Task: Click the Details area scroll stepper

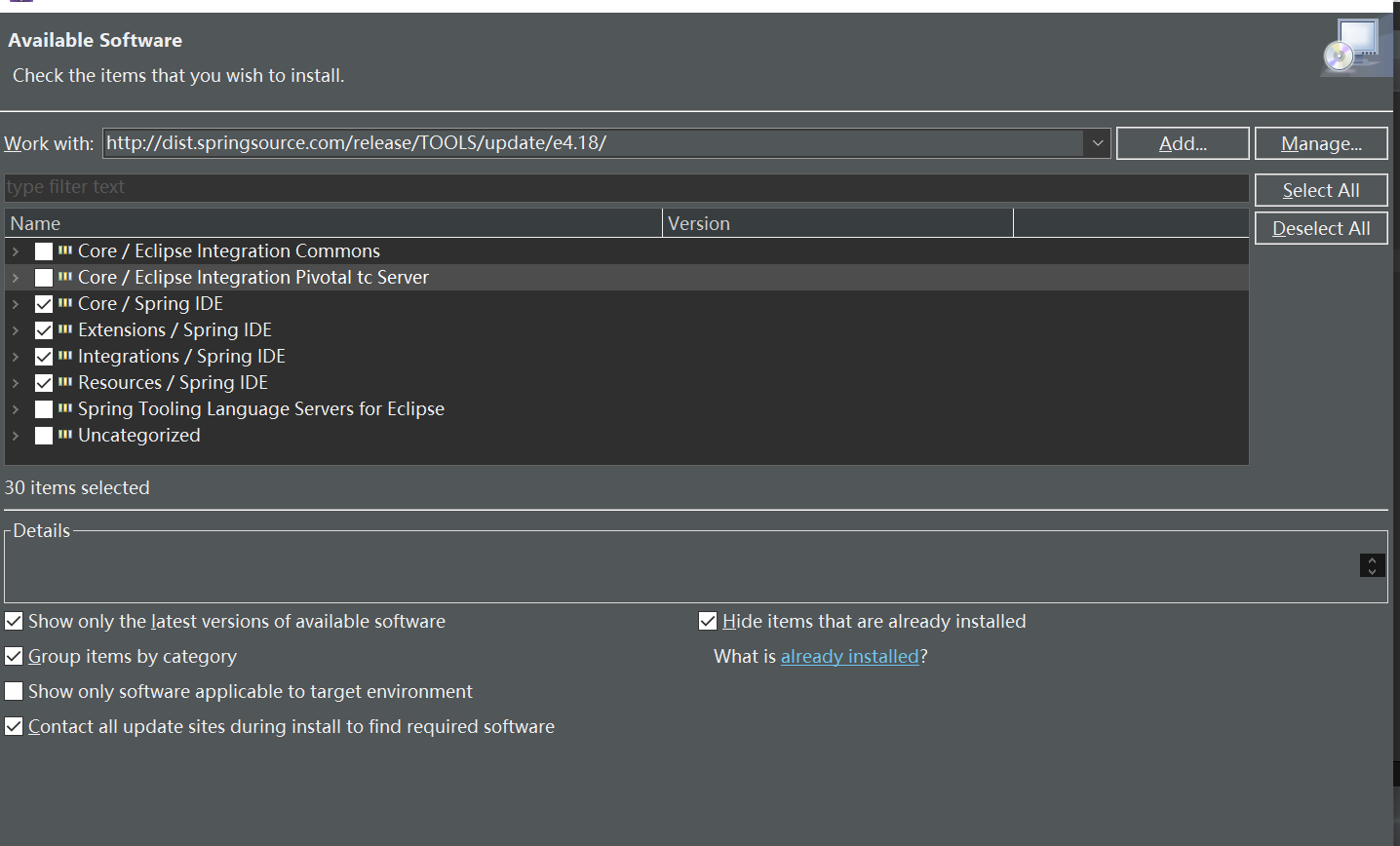Action: pos(1372,565)
